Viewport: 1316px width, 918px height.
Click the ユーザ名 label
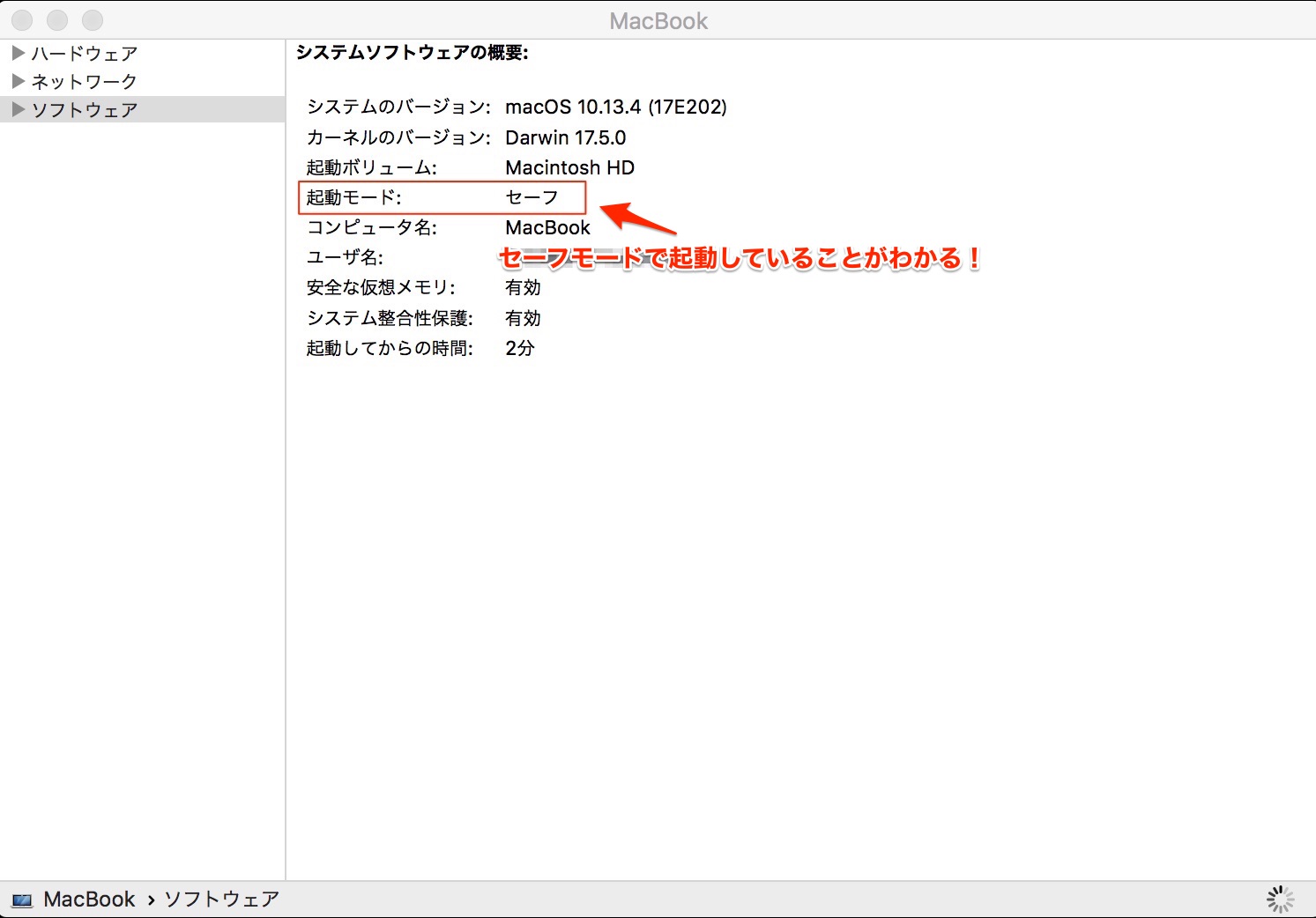point(345,257)
